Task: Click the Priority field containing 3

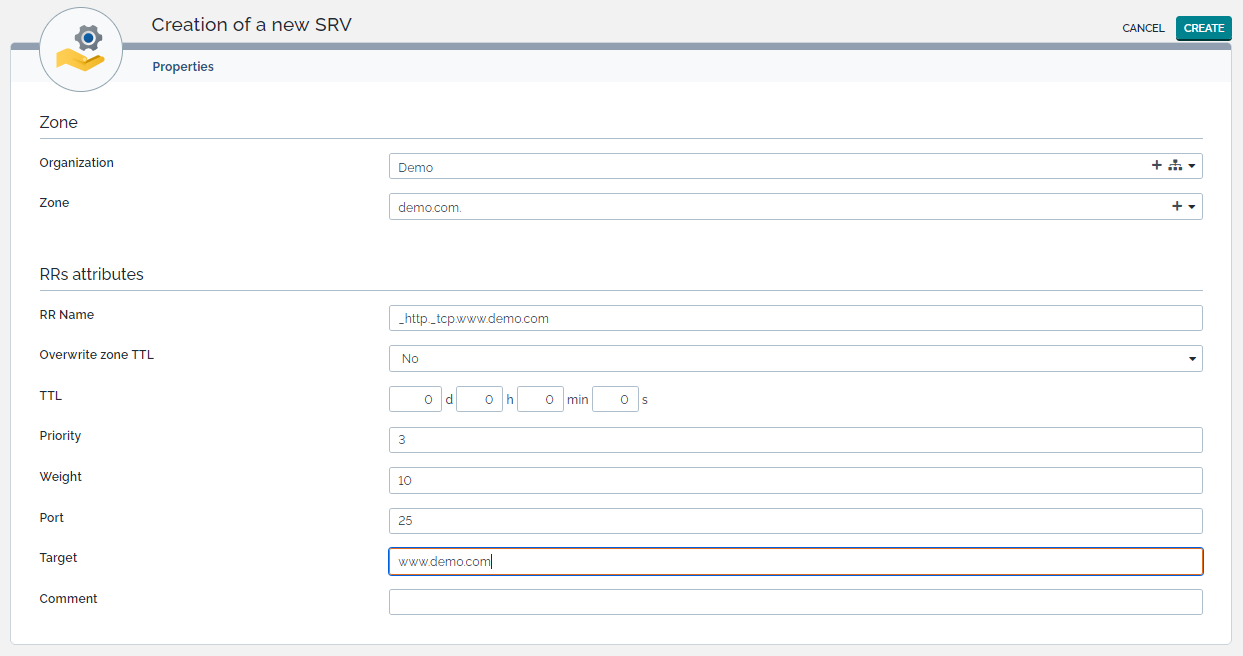Action: click(x=795, y=440)
